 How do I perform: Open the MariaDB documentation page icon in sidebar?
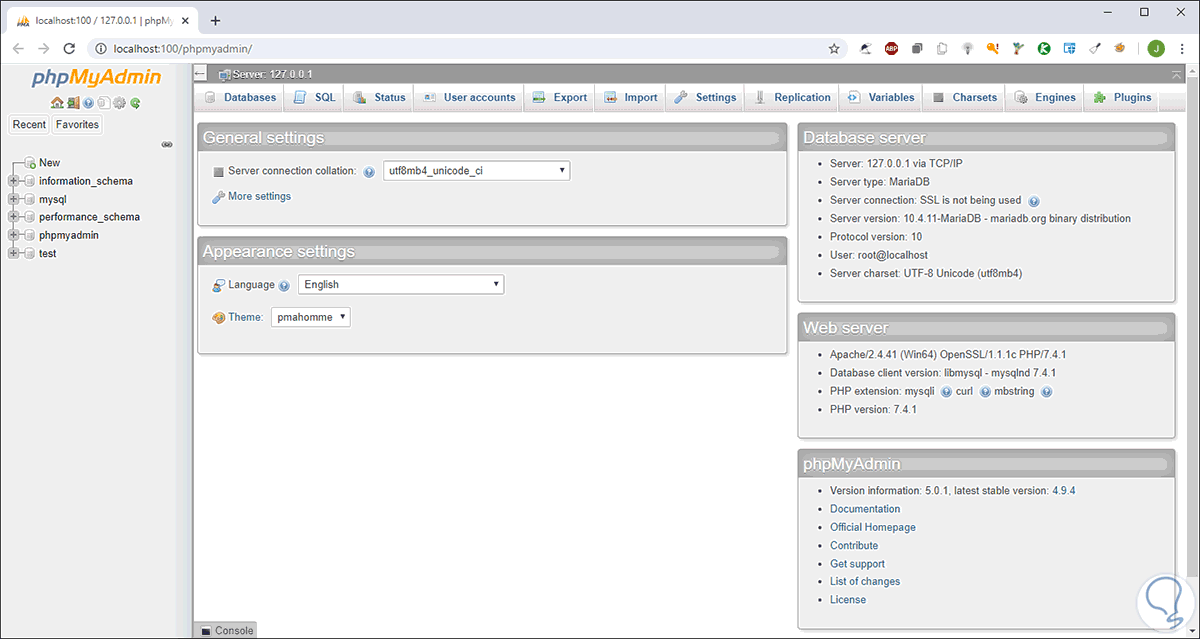(x=103, y=102)
